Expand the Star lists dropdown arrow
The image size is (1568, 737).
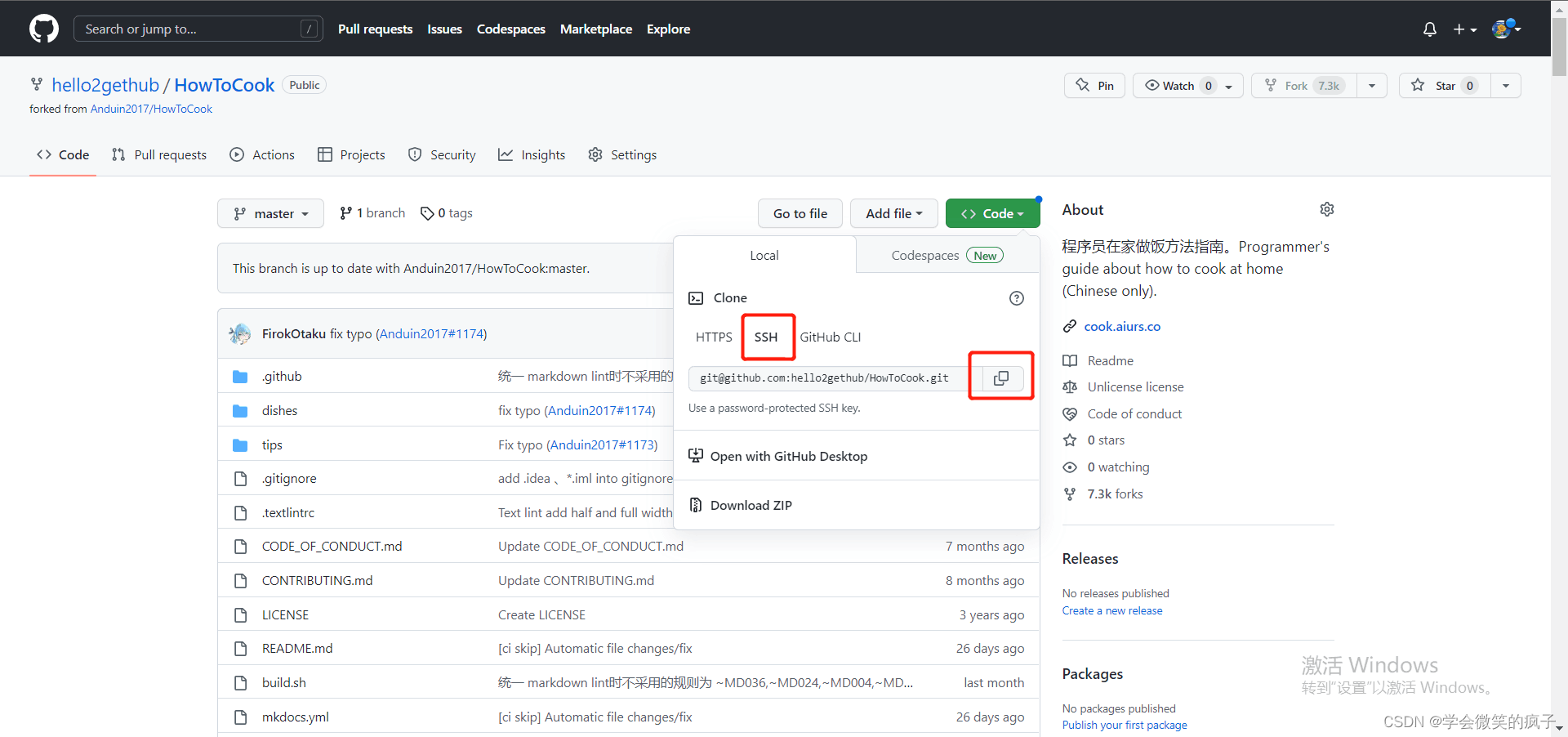tap(1506, 86)
